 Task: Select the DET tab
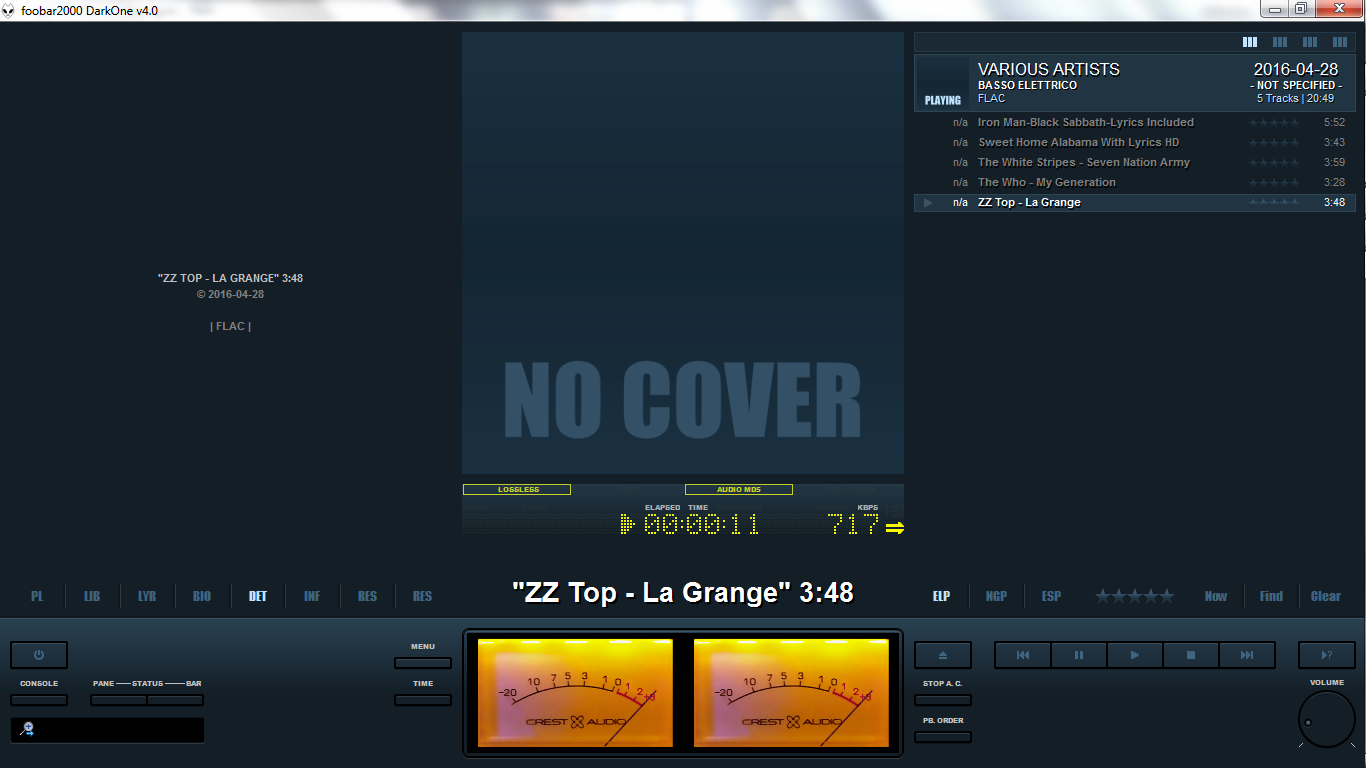pyautogui.click(x=257, y=596)
